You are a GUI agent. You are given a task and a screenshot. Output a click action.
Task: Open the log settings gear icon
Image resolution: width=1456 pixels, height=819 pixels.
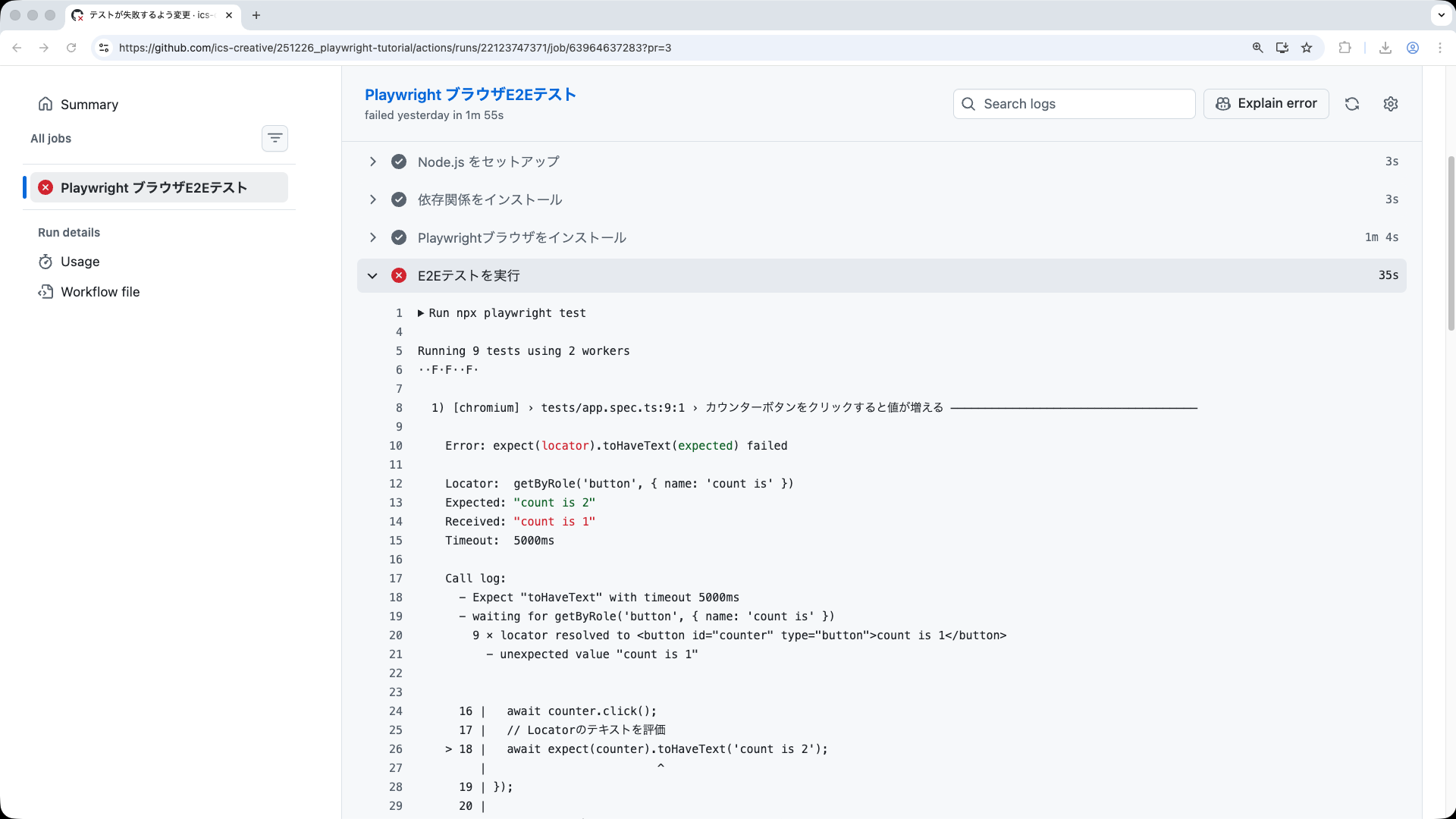1391,104
